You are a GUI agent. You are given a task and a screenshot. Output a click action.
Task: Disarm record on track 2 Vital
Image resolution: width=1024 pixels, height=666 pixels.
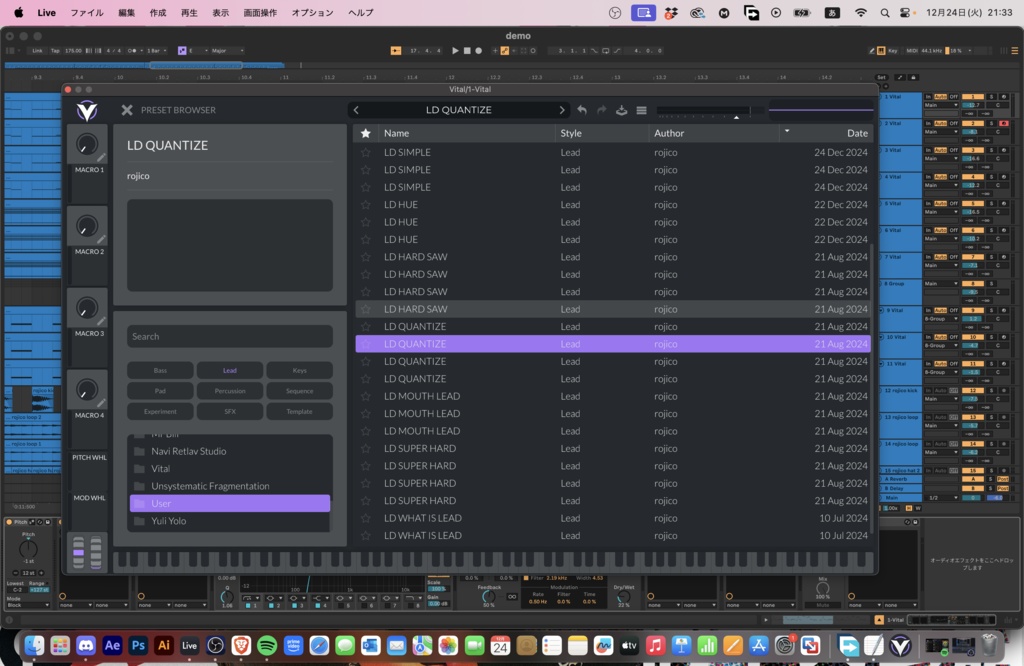pyautogui.click(x=1004, y=123)
